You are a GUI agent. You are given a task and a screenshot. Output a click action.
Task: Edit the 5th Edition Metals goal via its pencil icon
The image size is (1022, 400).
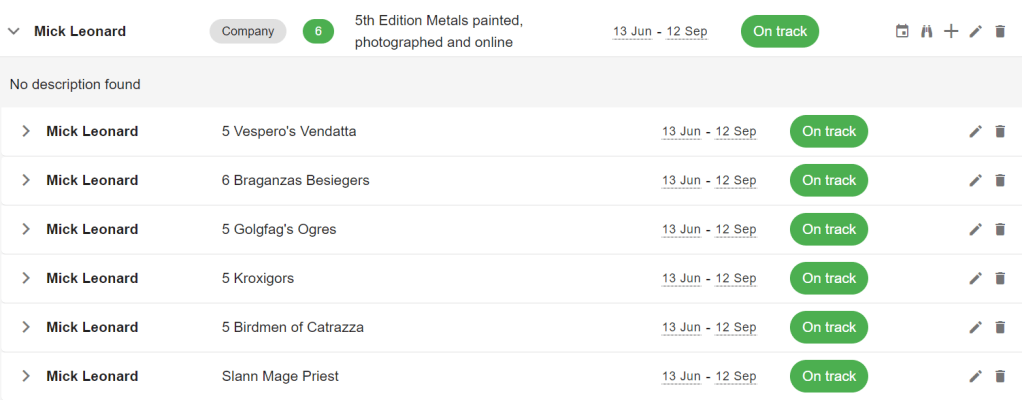[976, 31]
